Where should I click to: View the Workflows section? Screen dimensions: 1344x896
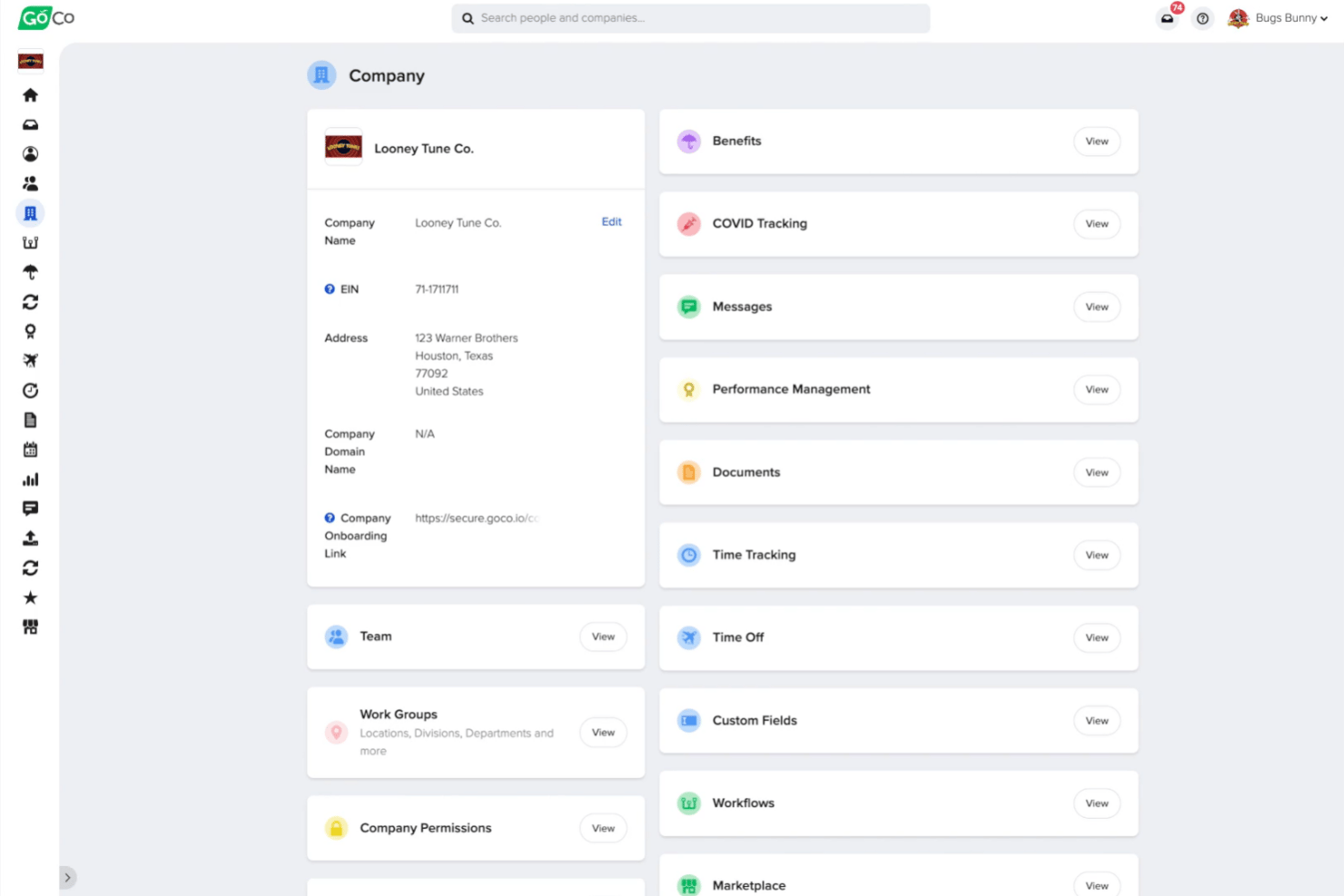click(x=1097, y=803)
